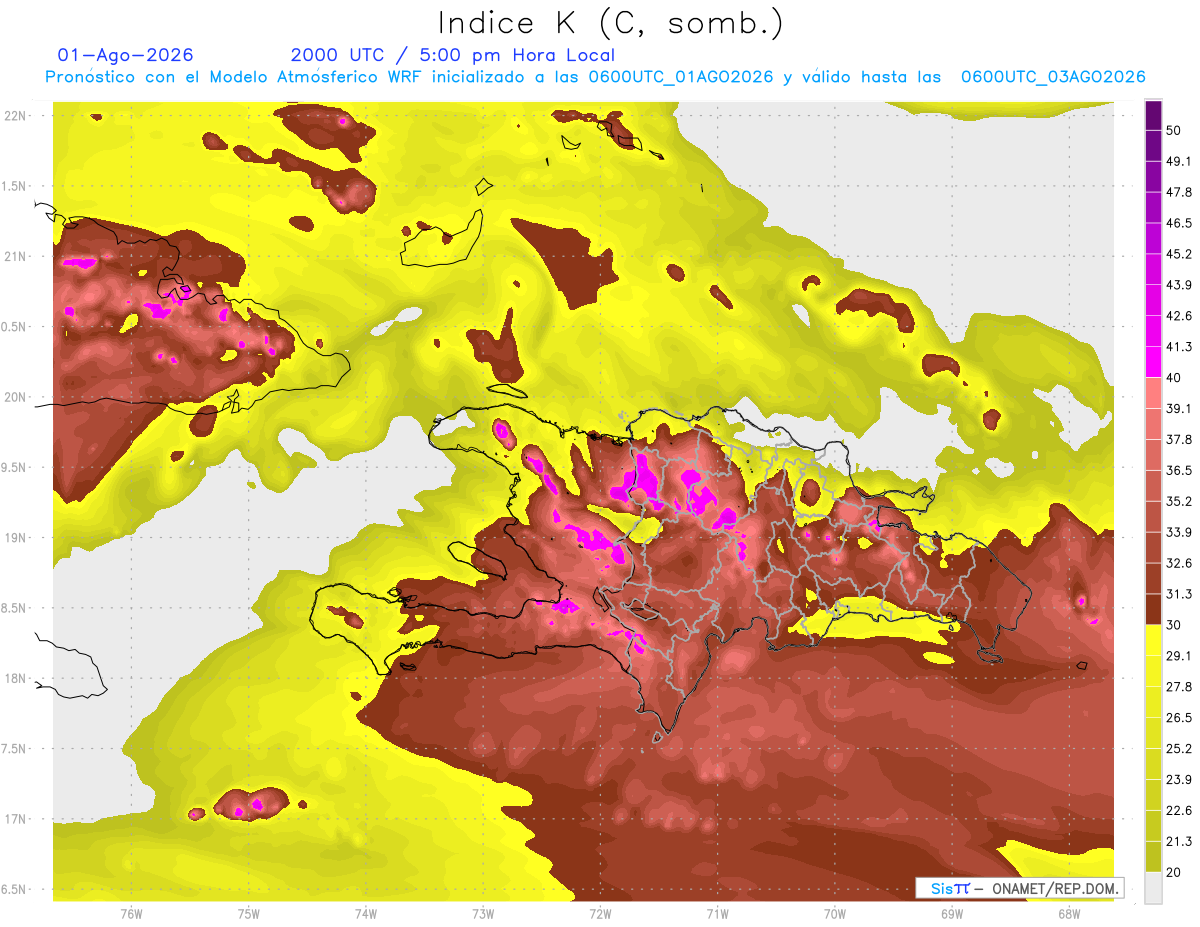
Task: Click the '22N' latitude label
Action: (16, 116)
